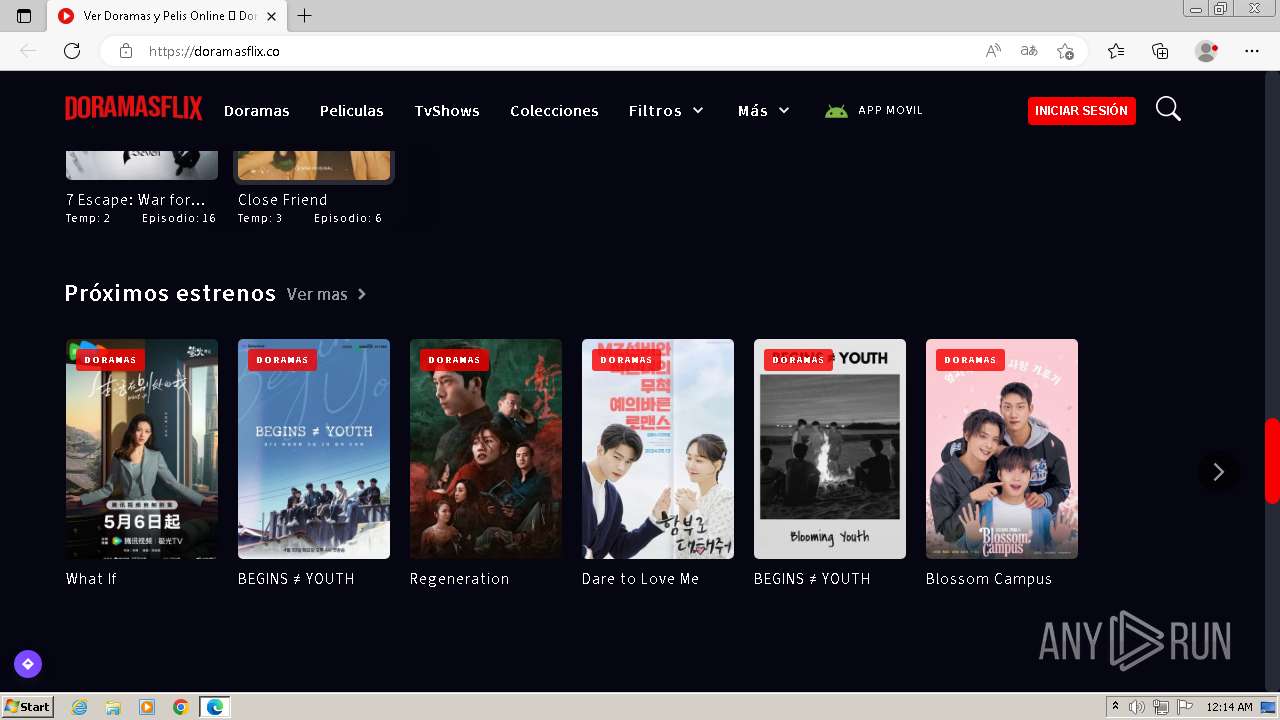This screenshot has height=720, width=1280.
Task: Open the Blooming Youth poster card
Action: click(830, 449)
